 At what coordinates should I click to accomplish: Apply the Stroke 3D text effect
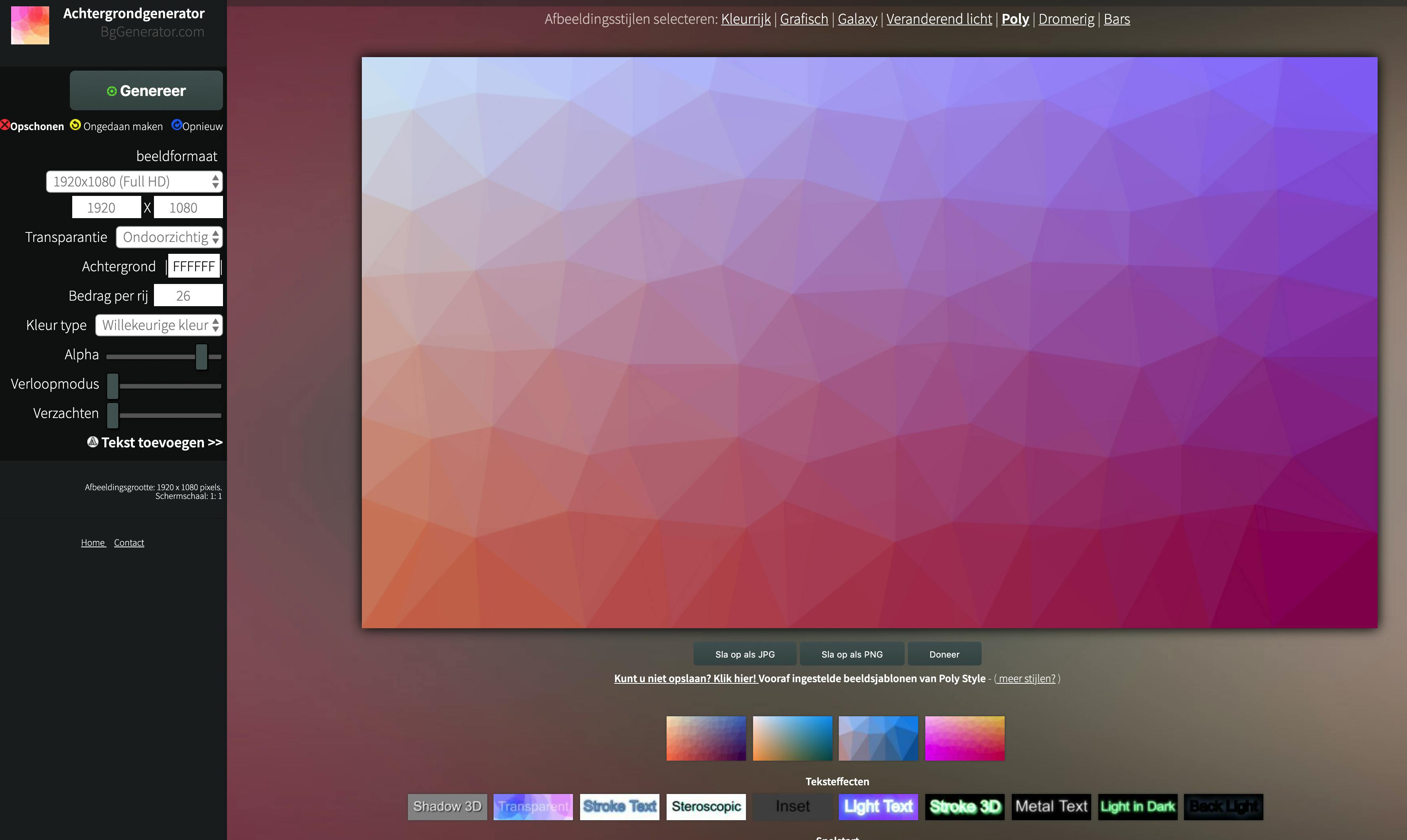(x=964, y=806)
